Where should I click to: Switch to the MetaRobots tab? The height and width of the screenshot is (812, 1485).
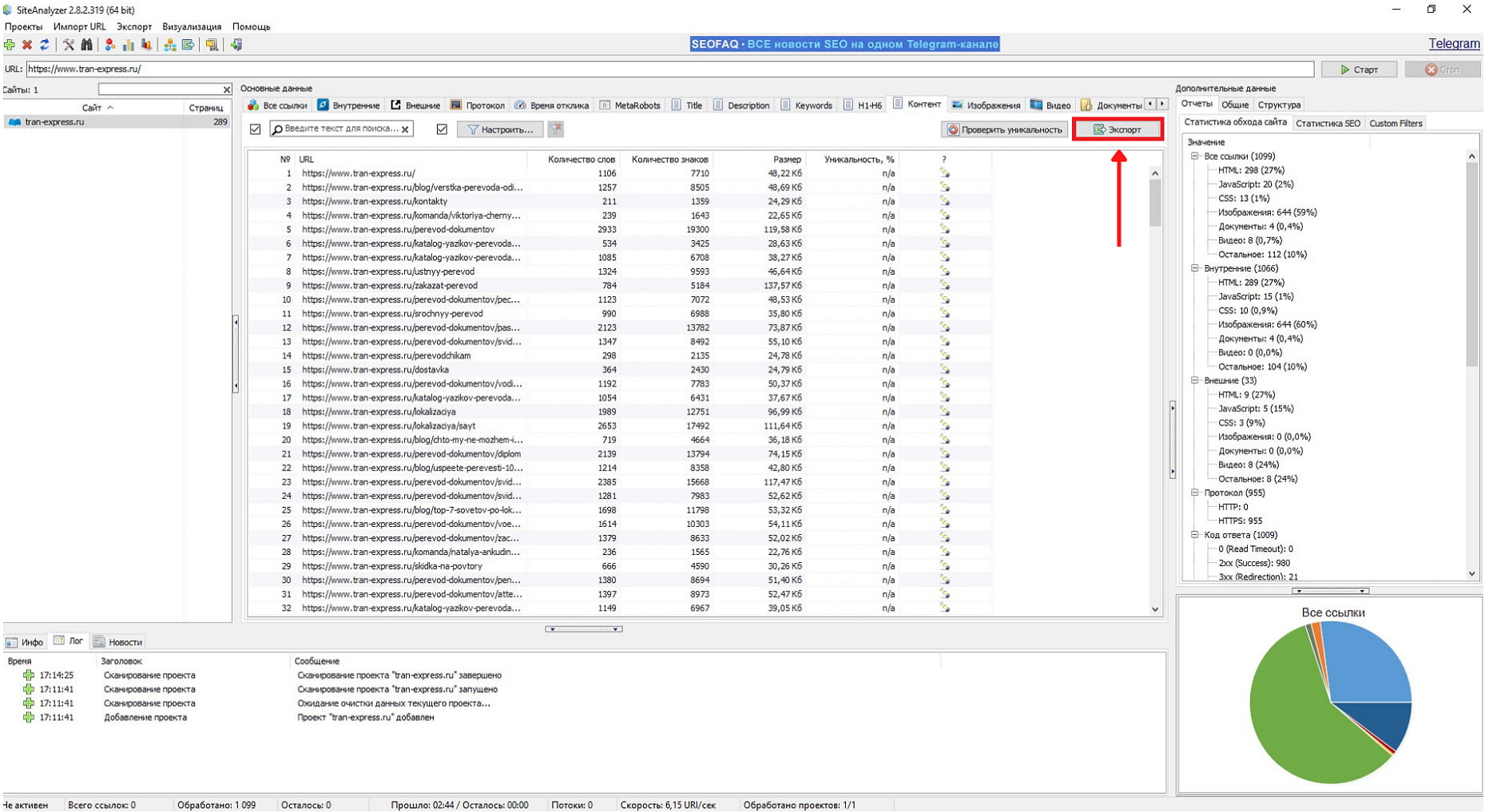(629, 105)
